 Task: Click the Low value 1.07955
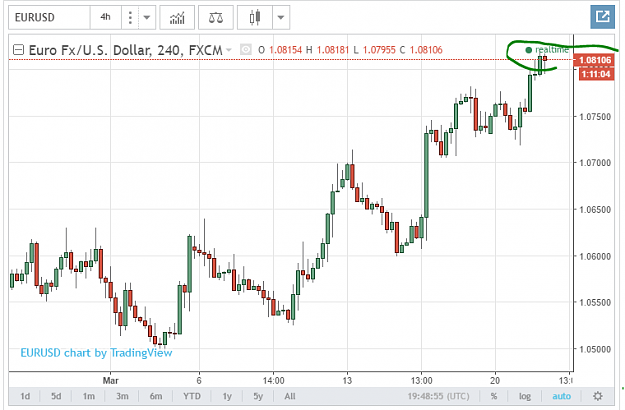pyautogui.click(x=379, y=50)
